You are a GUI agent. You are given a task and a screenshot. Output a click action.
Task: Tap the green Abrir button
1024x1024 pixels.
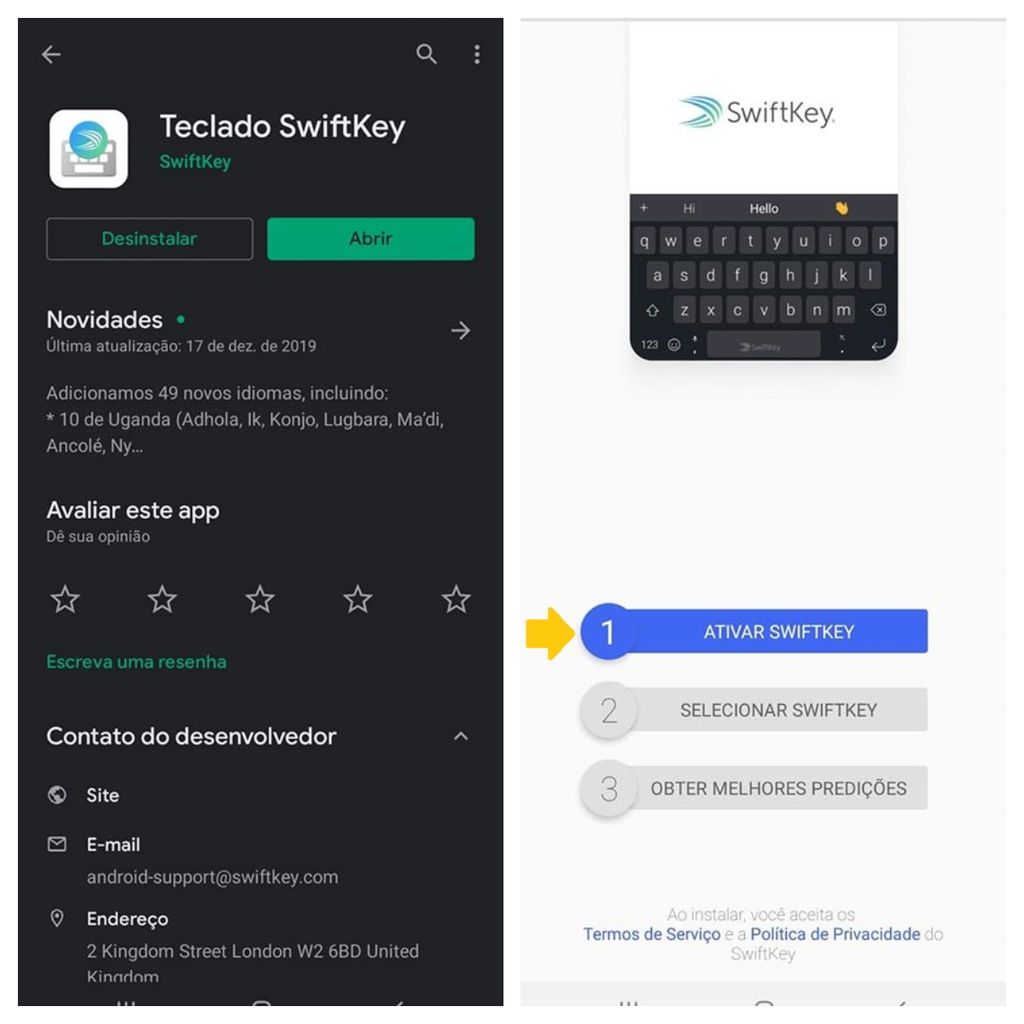tap(371, 239)
